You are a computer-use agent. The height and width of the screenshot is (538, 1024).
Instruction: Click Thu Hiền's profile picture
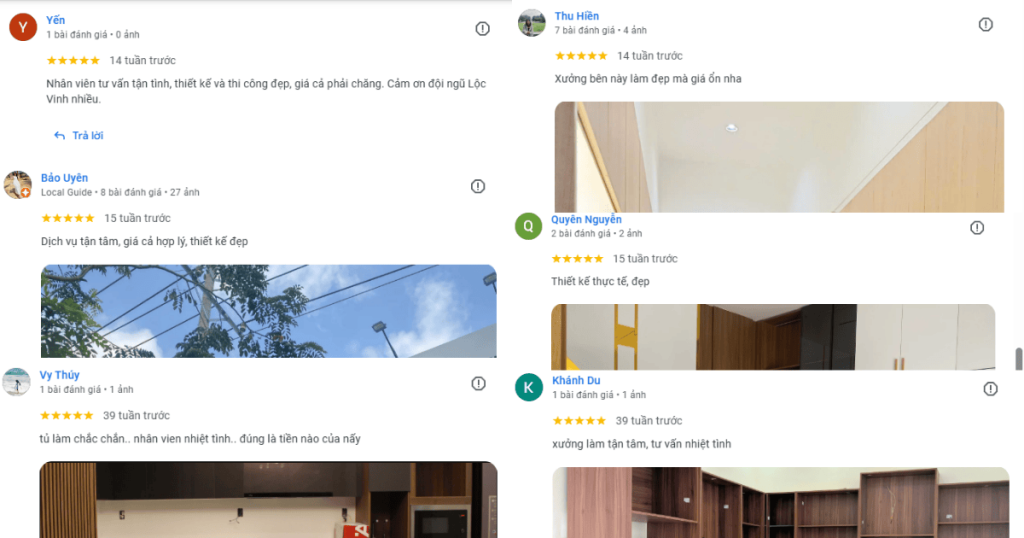coord(532,24)
